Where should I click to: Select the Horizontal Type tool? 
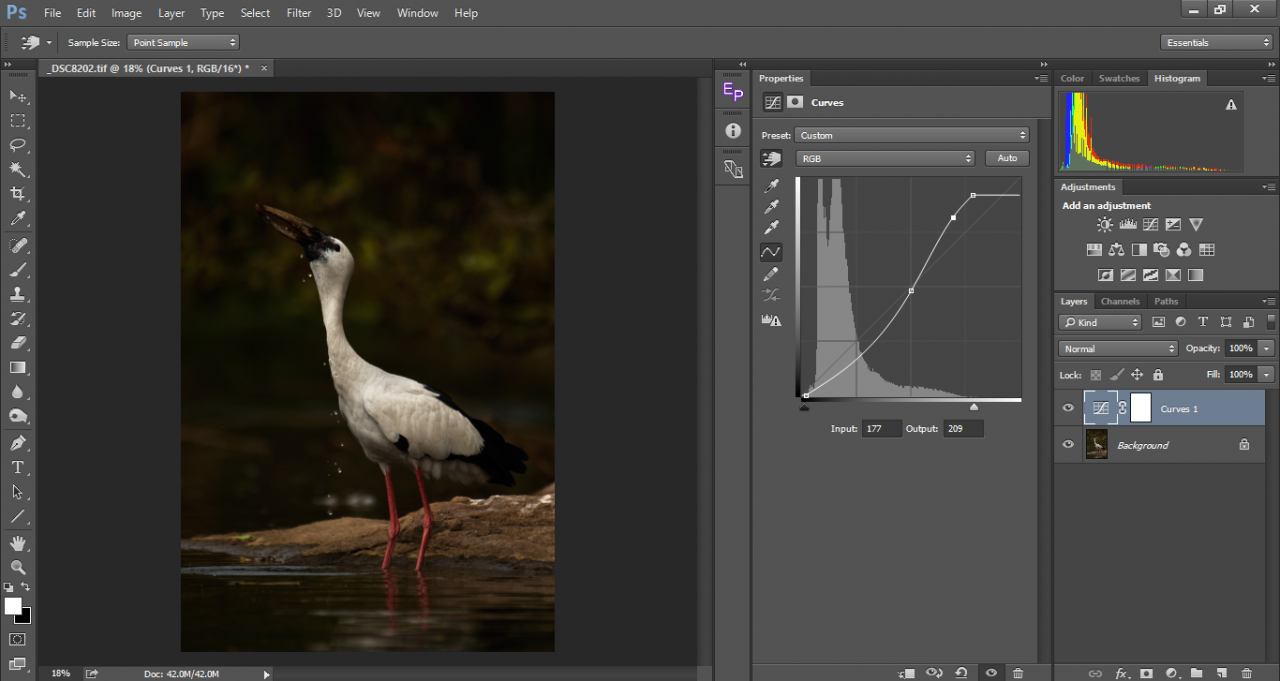coord(18,467)
